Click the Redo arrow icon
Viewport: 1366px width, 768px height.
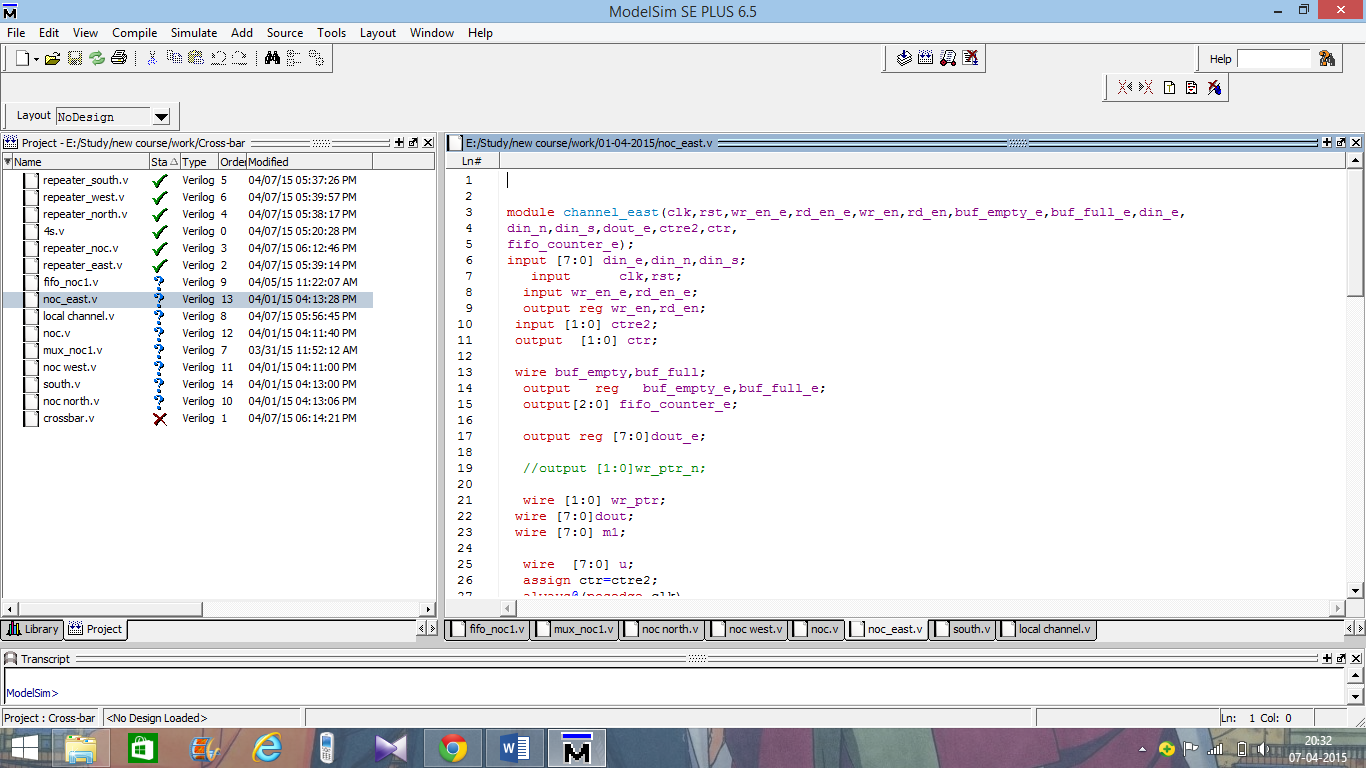point(239,59)
